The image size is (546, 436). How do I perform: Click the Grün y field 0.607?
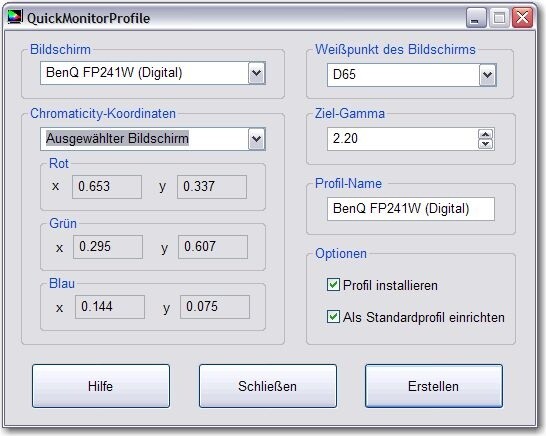pos(213,247)
